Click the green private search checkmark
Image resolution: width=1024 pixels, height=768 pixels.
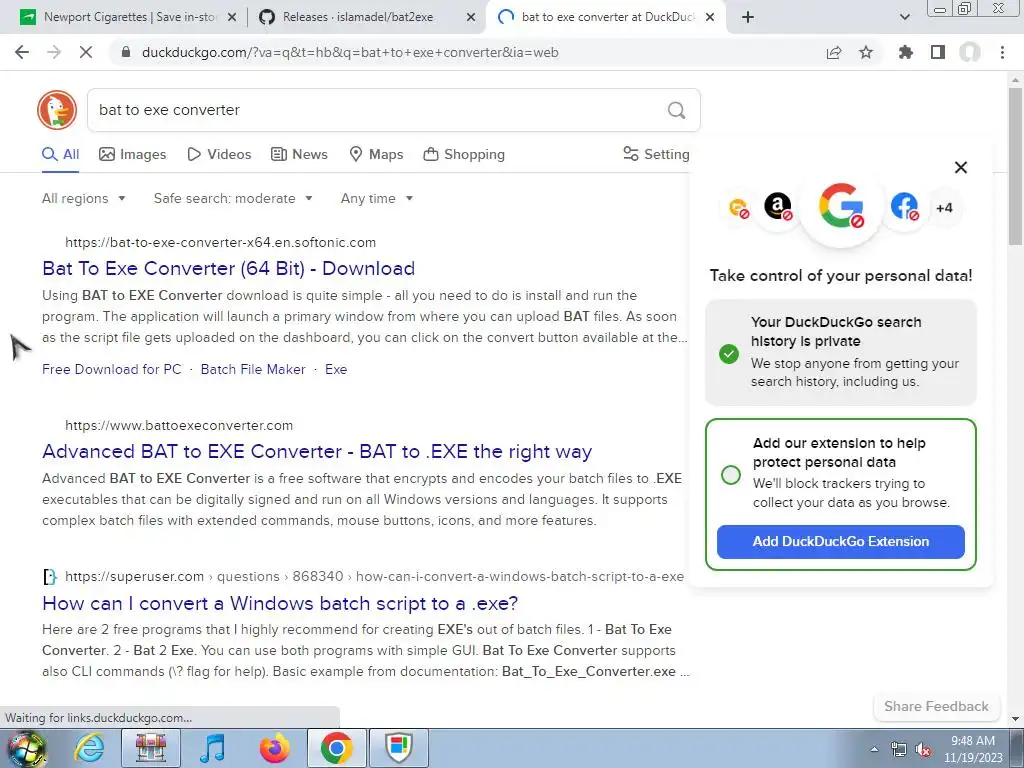point(729,354)
